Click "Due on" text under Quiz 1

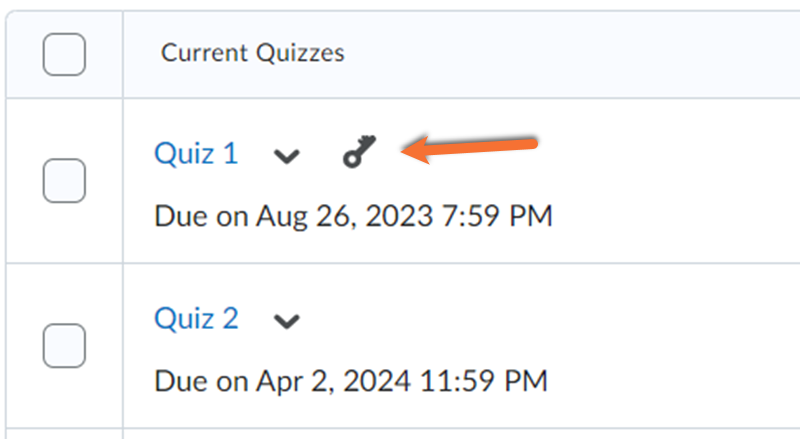(x=200, y=215)
